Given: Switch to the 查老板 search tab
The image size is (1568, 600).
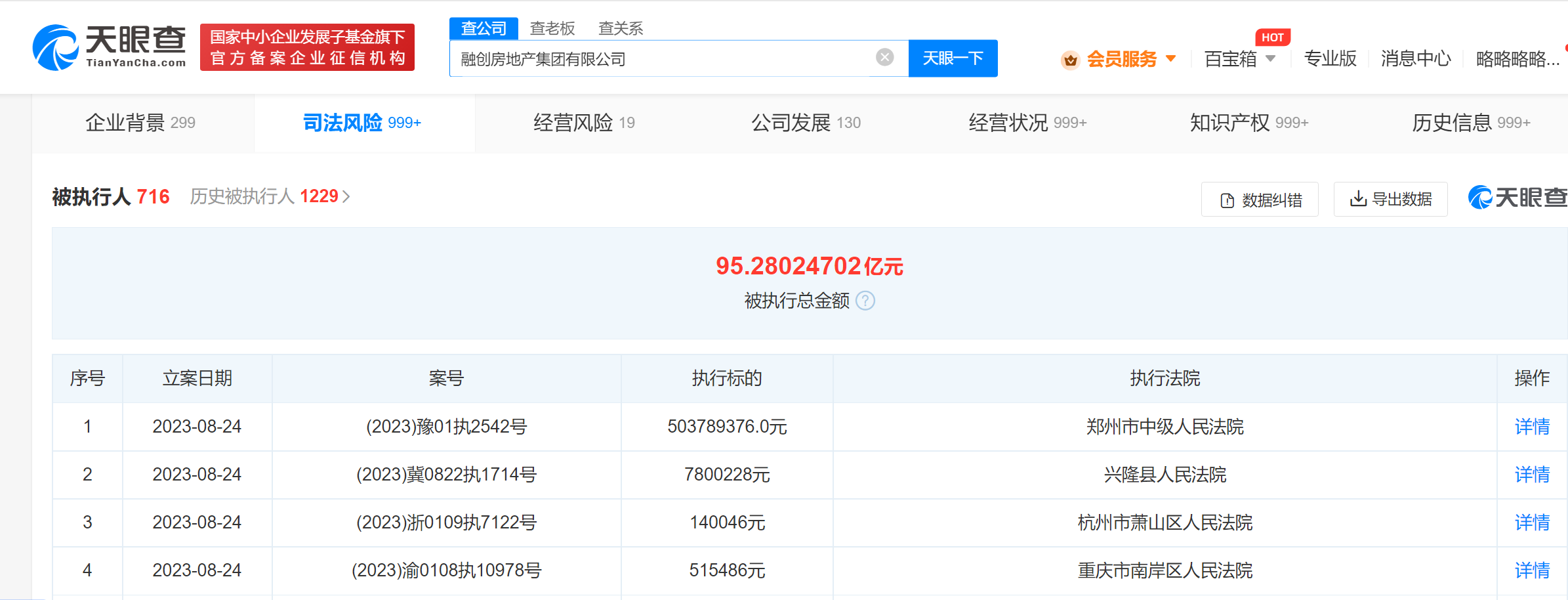Looking at the screenshot, I should coord(552,28).
